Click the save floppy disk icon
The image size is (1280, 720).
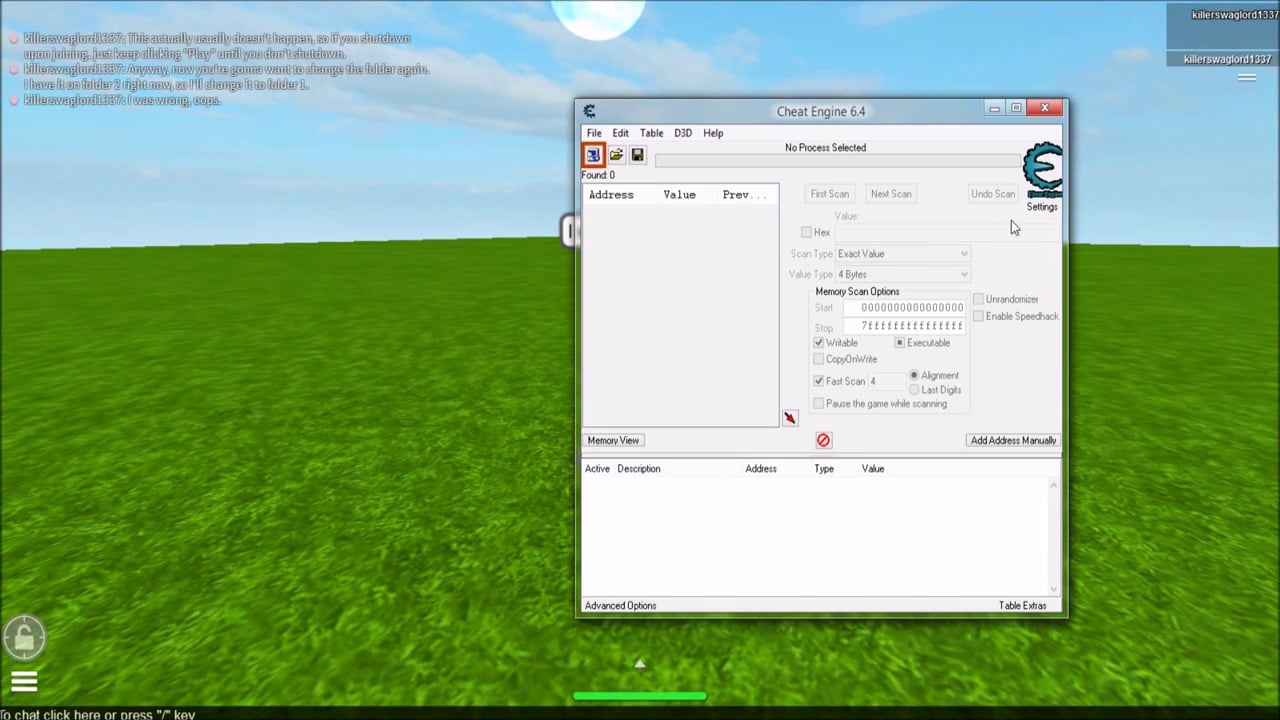(637, 155)
